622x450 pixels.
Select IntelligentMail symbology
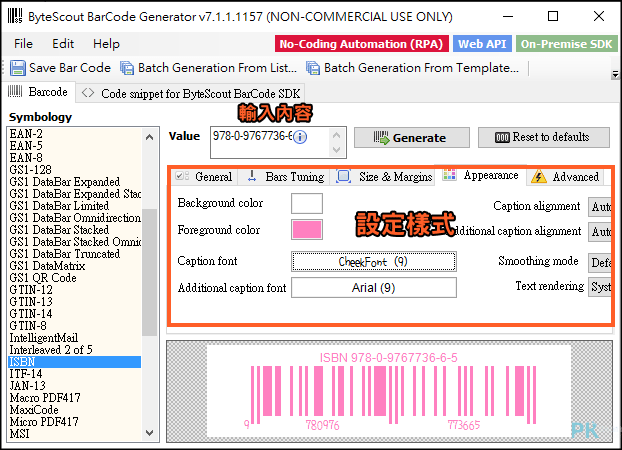(x=74, y=338)
